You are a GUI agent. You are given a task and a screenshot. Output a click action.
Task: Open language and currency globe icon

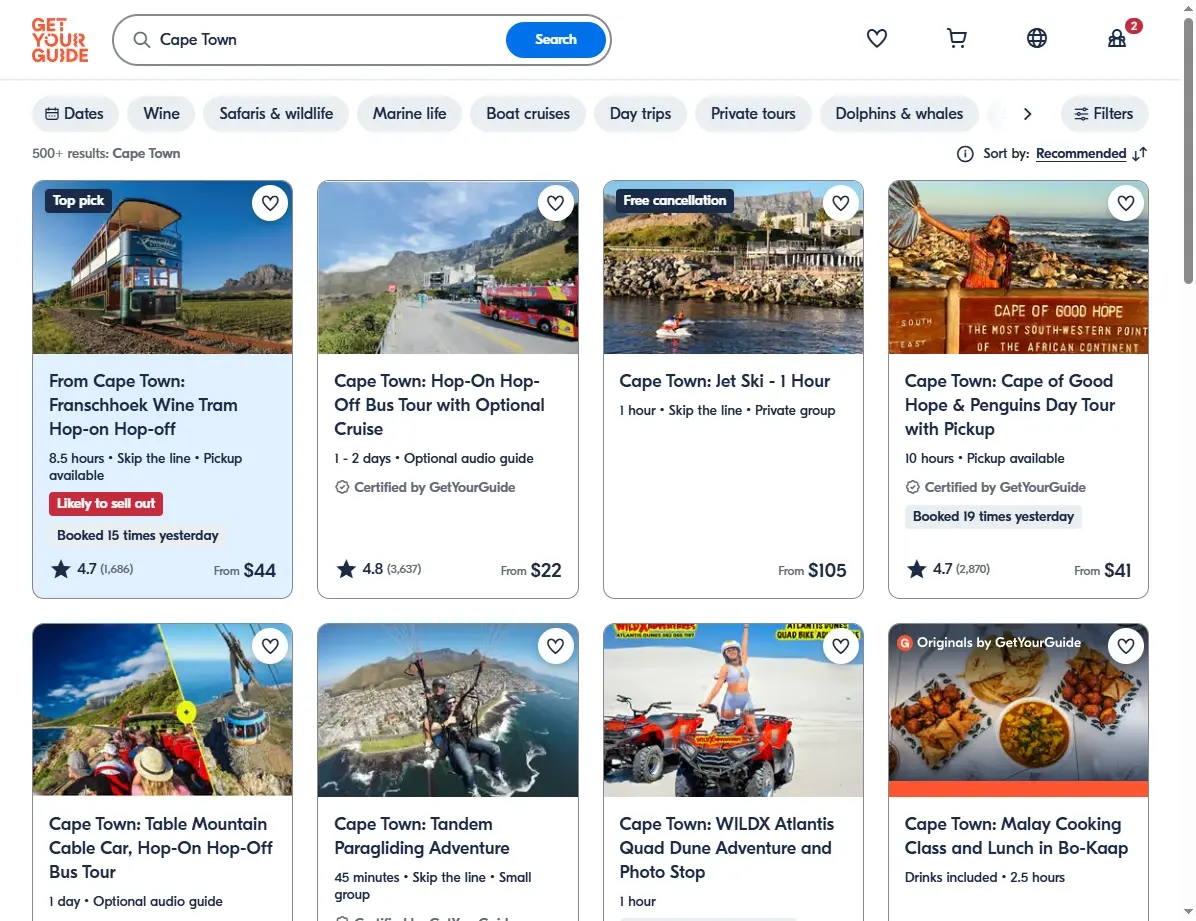click(x=1037, y=37)
